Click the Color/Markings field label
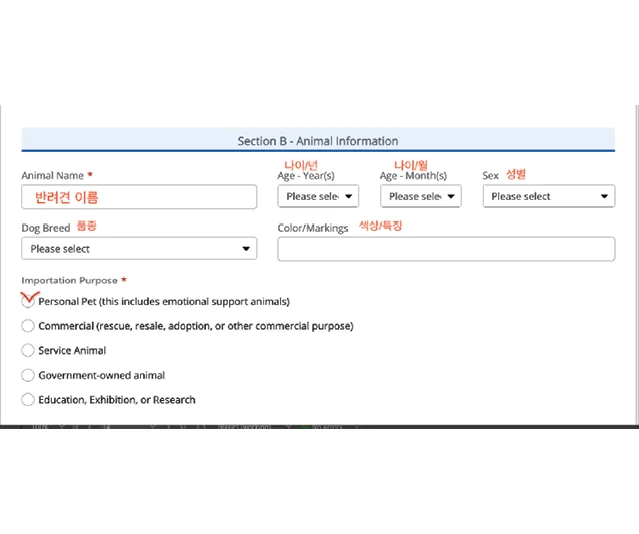639x534 pixels. point(313,228)
